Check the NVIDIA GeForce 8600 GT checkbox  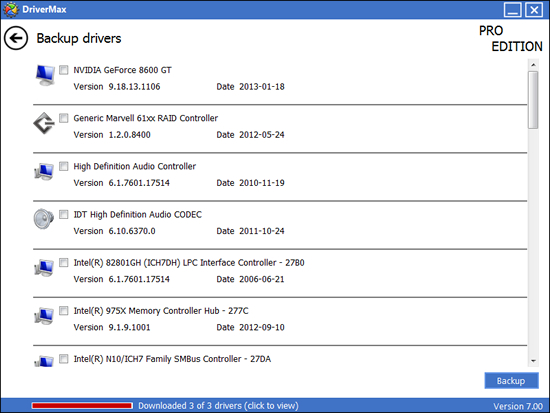point(63,70)
